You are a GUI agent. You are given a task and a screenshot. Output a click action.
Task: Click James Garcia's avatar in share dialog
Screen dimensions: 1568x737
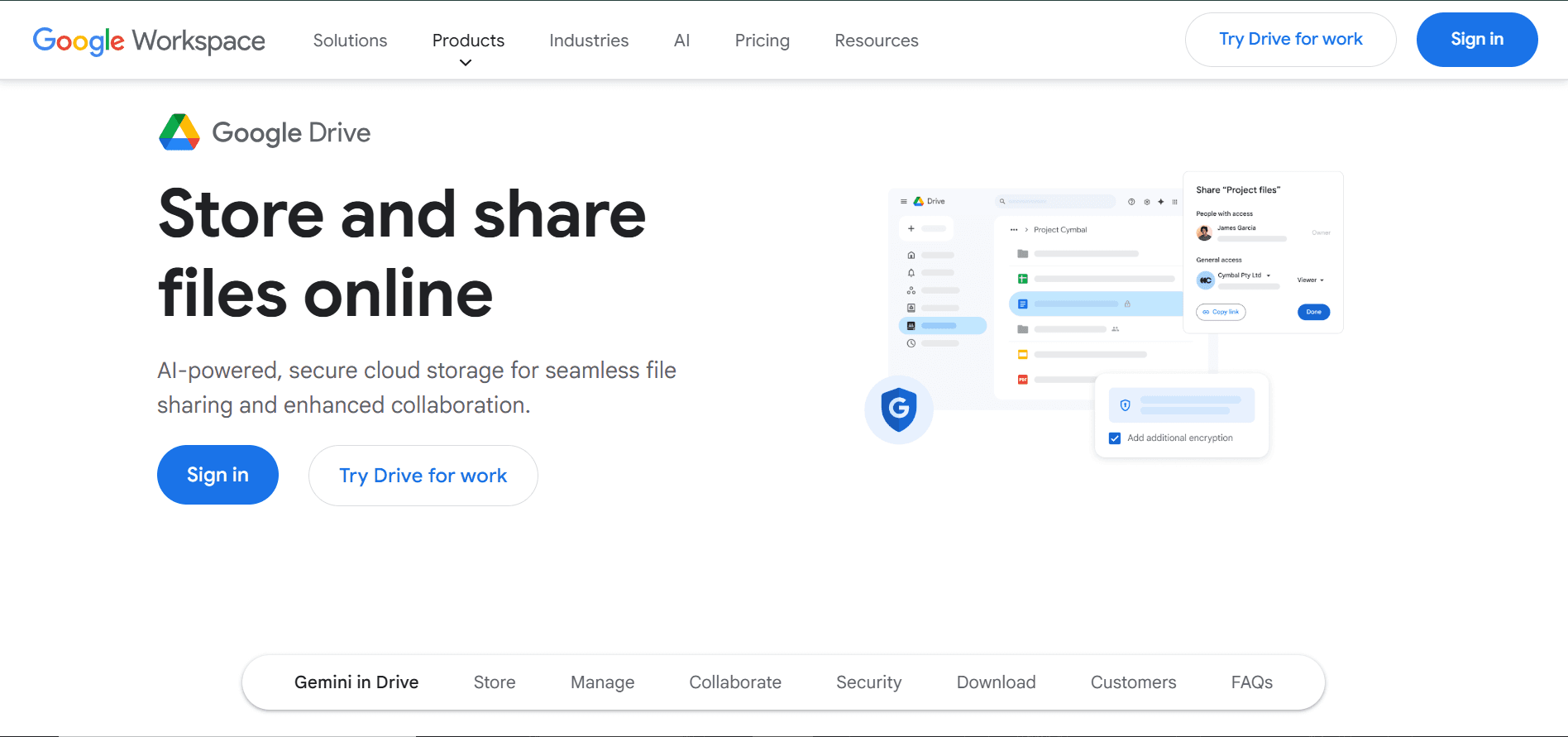[x=1204, y=232]
